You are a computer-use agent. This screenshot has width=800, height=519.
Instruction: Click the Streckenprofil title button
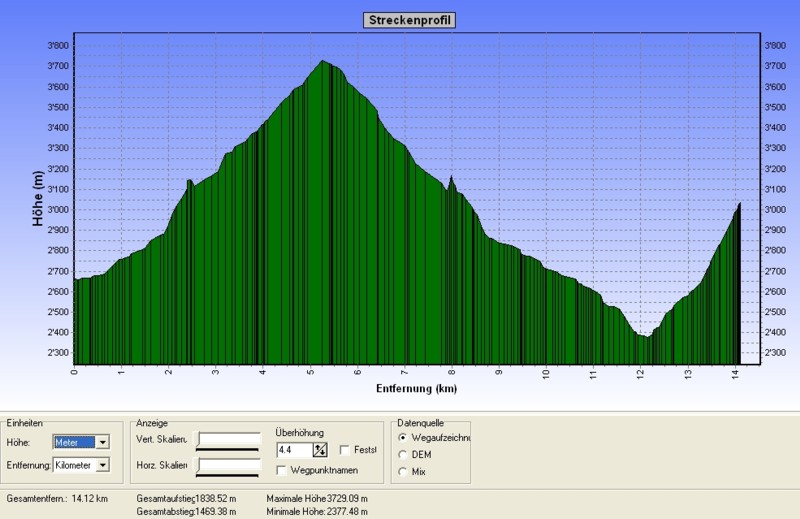[406, 19]
